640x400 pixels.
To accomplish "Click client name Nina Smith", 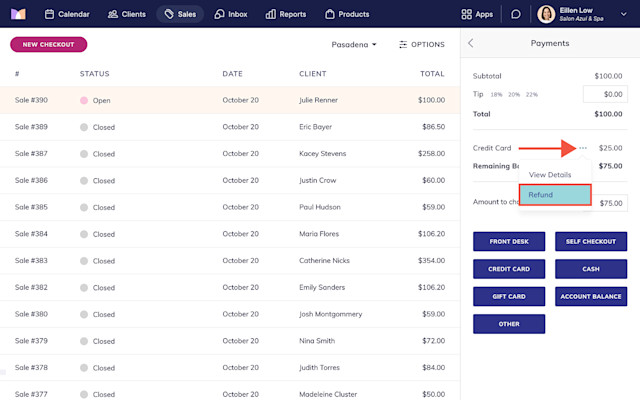I will pyautogui.click(x=317, y=341).
